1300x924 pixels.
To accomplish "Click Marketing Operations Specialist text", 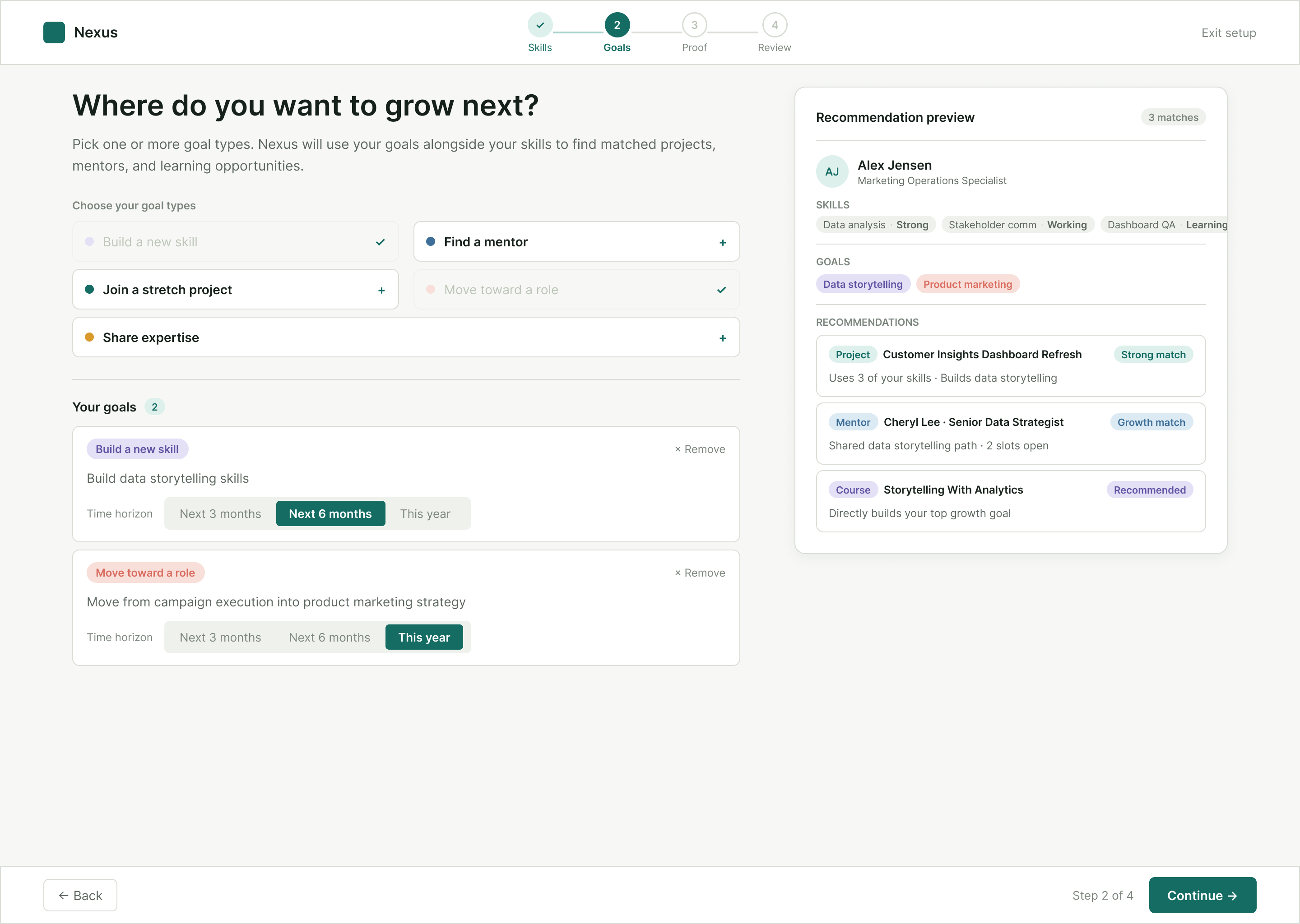I will [x=932, y=180].
